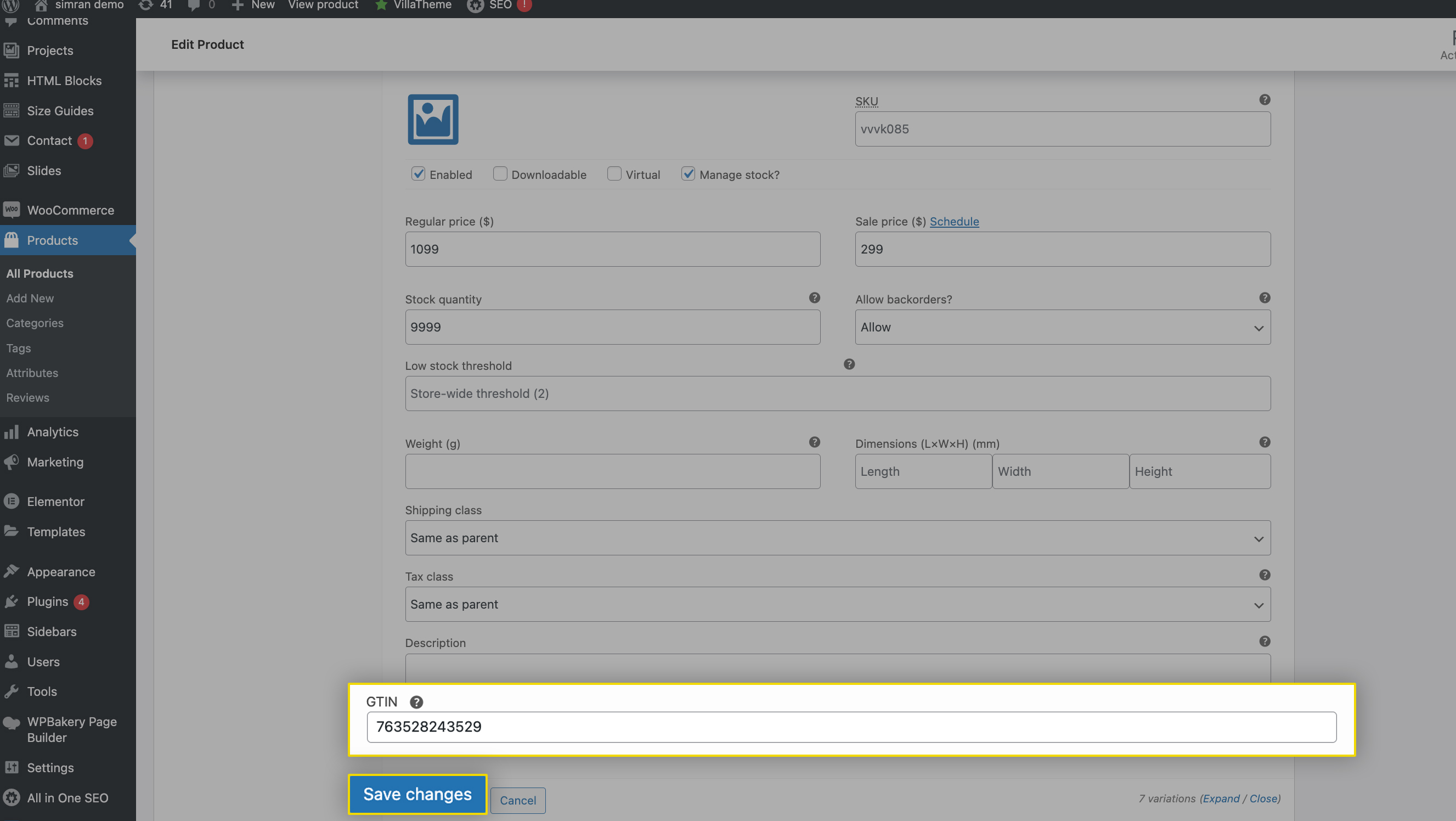This screenshot has width=1456, height=821.
Task: Toggle the Downloadable checkbox
Action: tap(500, 173)
